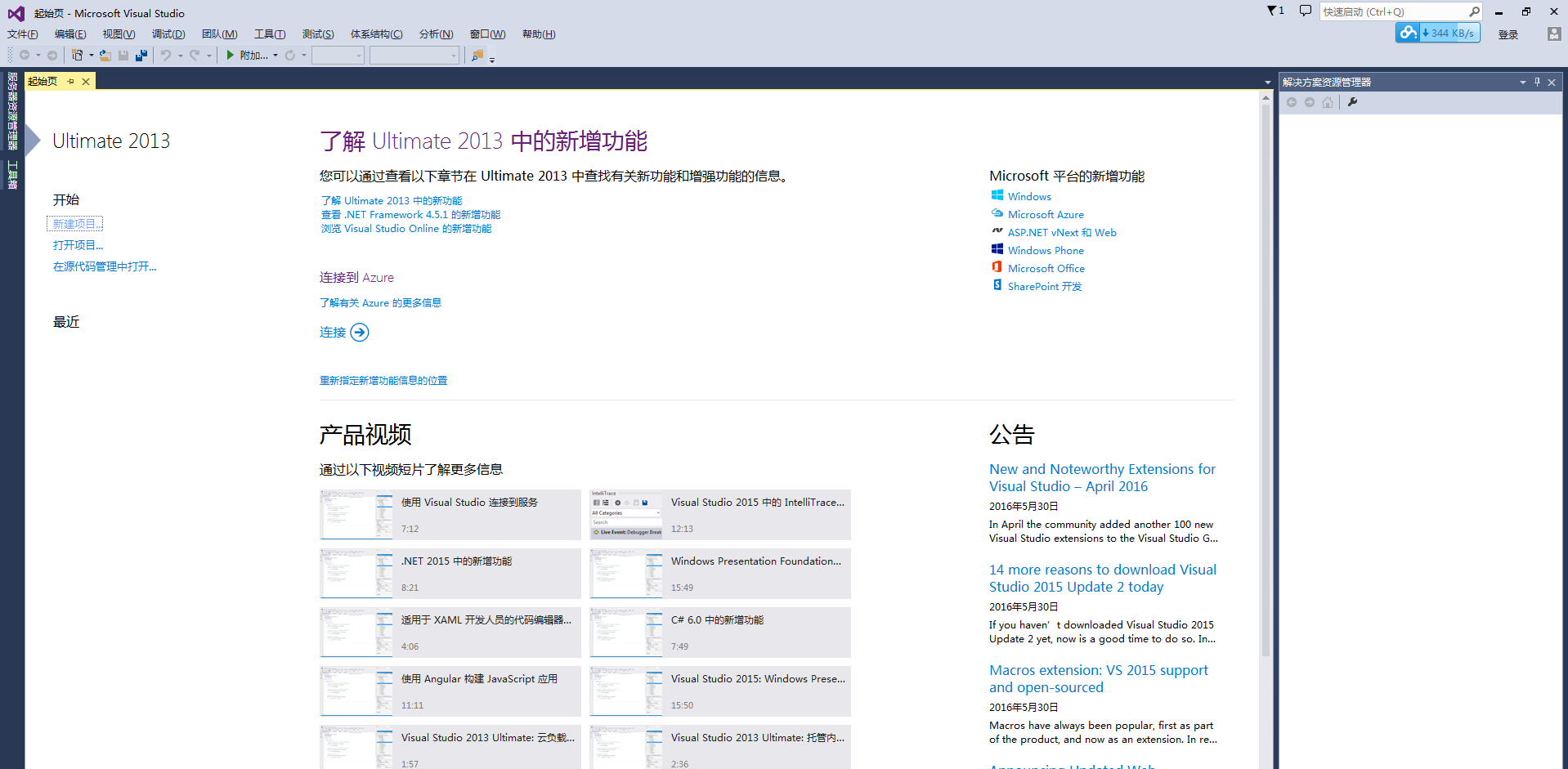Click the Navigate Backward toolbar arrow
Image resolution: width=1568 pixels, height=769 pixels.
25,56
